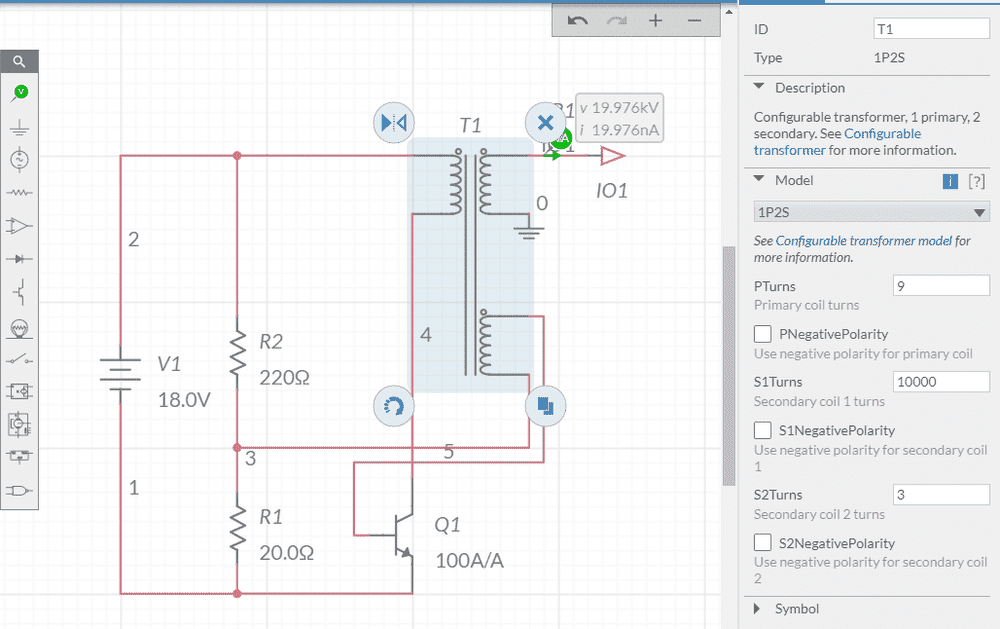The image size is (1000, 629).
Task: Duplicate T1 with the copy icon
Action: (545, 406)
